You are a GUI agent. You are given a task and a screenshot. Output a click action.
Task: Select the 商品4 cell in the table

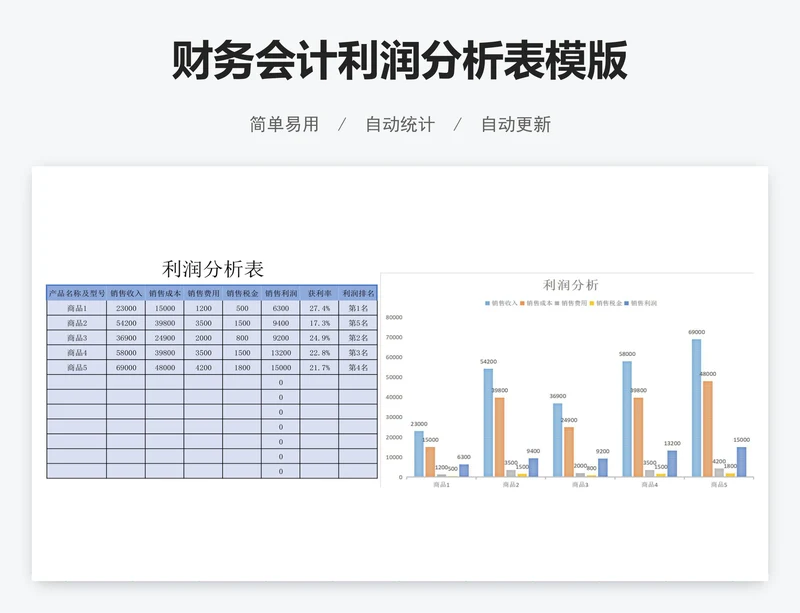(x=77, y=353)
